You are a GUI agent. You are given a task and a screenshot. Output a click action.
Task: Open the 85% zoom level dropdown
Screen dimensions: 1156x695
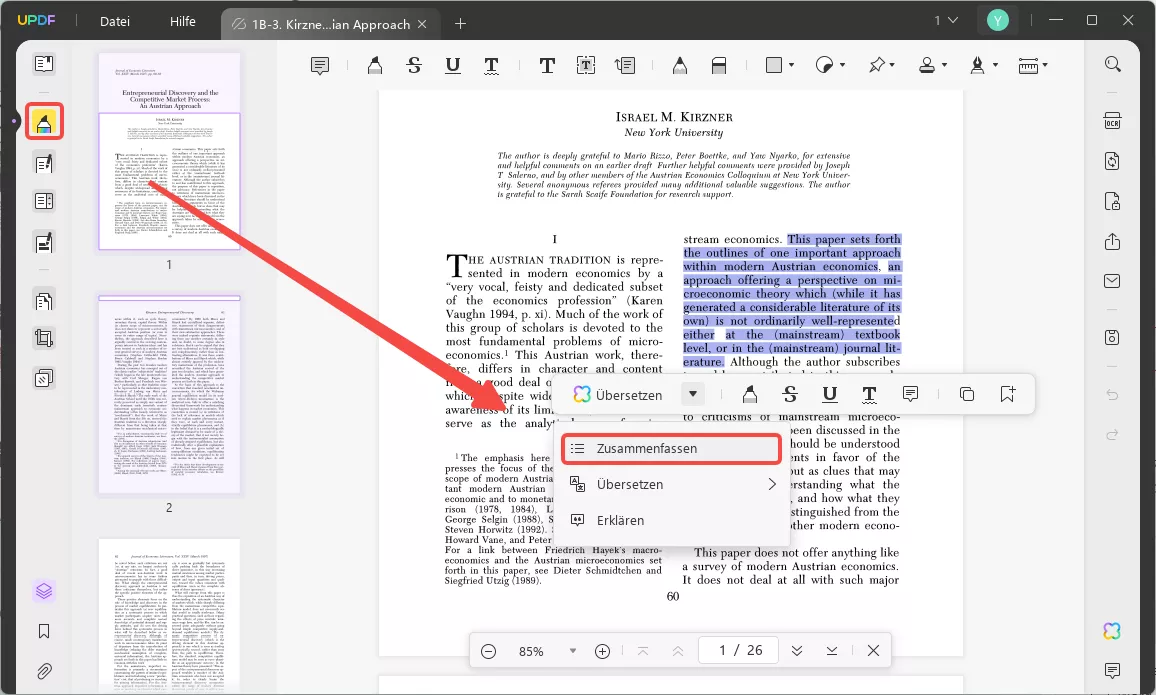572,651
